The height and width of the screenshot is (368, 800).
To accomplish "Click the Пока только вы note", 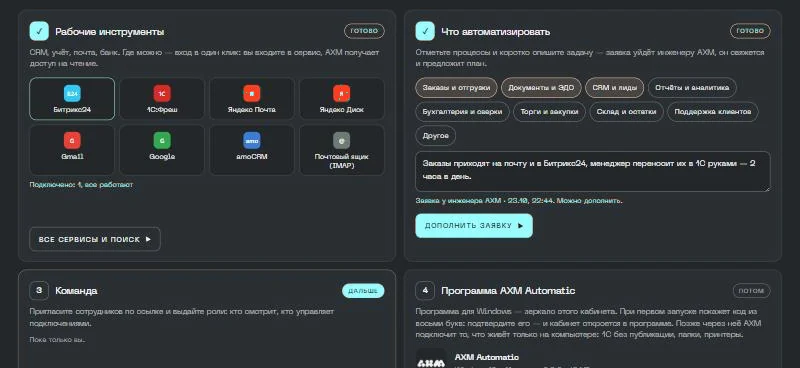I will pyautogui.click(x=57, y=339).
